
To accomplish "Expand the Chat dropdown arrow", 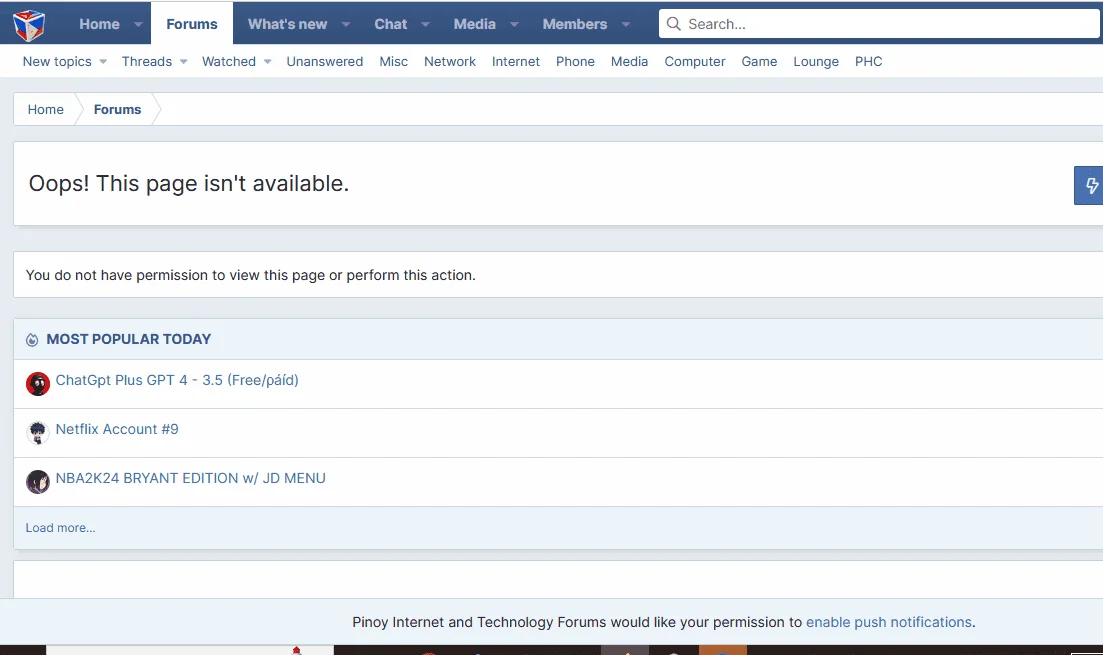I will (x=426, y=24).
